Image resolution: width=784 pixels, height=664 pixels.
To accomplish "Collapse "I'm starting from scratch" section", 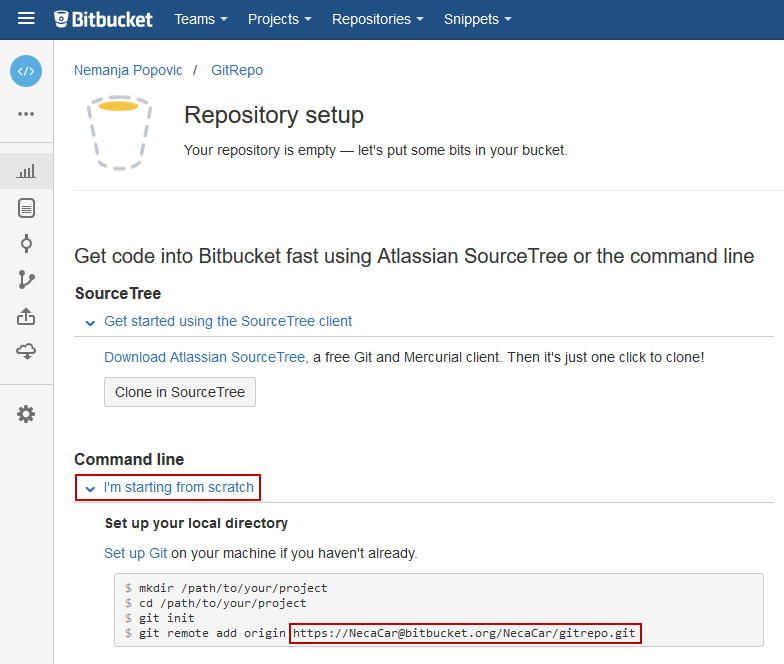I will (178, 488).
